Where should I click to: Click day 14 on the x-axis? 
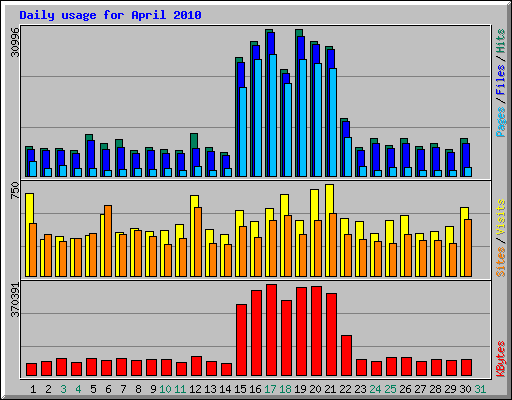click(x=225, y=389)
